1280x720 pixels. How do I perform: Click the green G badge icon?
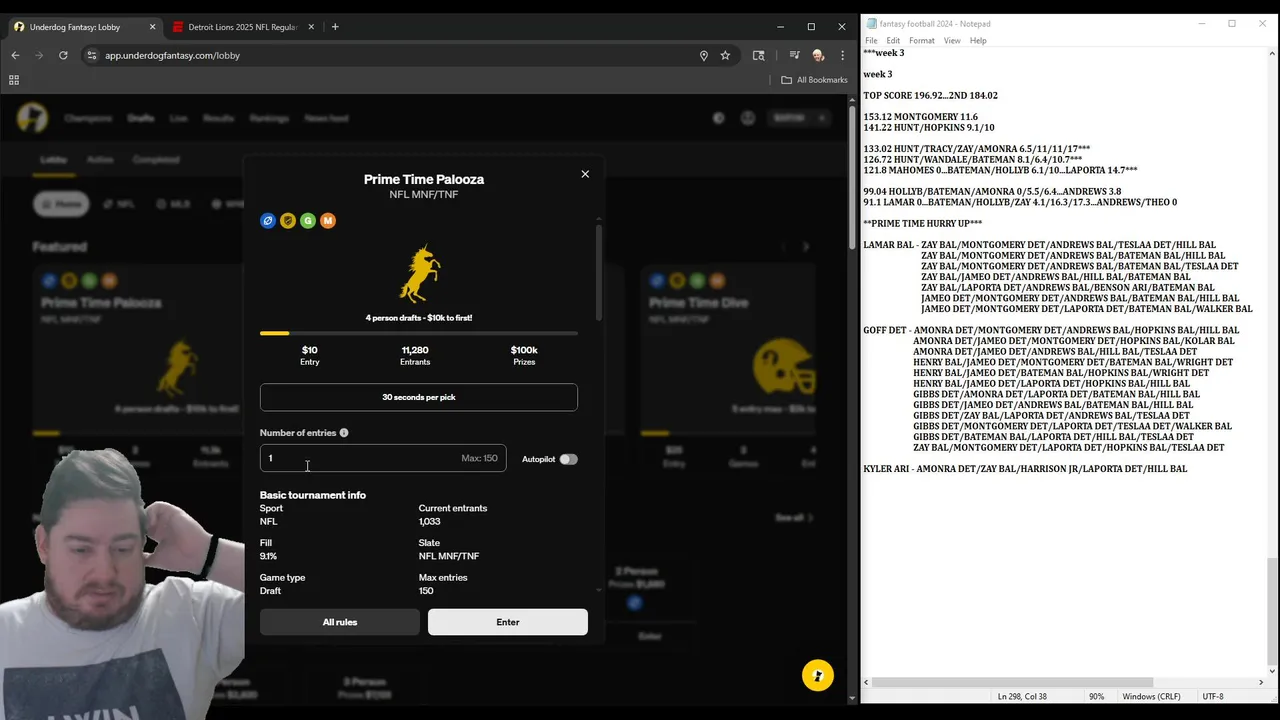tap(308, 220)
